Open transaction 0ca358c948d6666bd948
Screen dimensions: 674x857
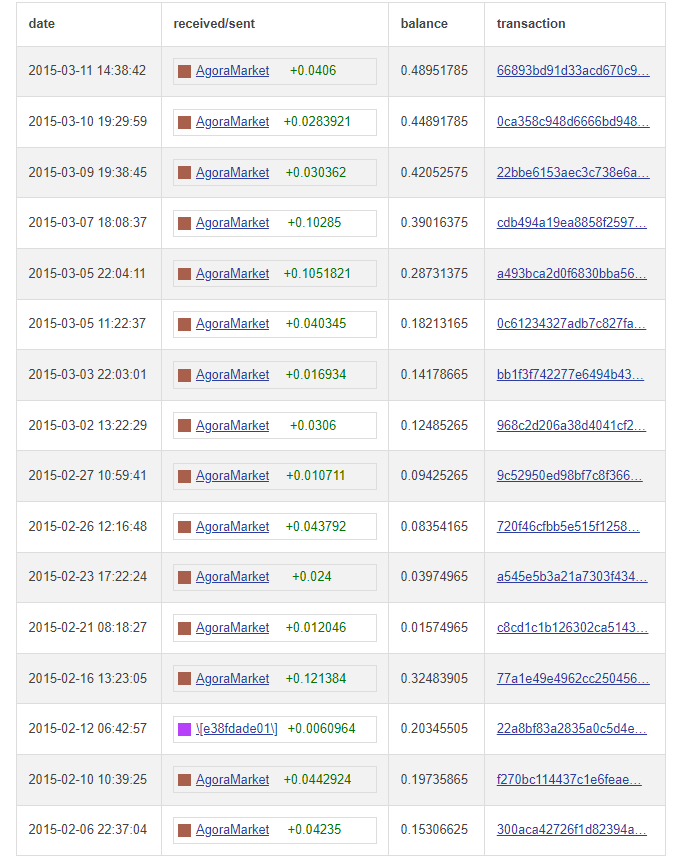[573, 121]
